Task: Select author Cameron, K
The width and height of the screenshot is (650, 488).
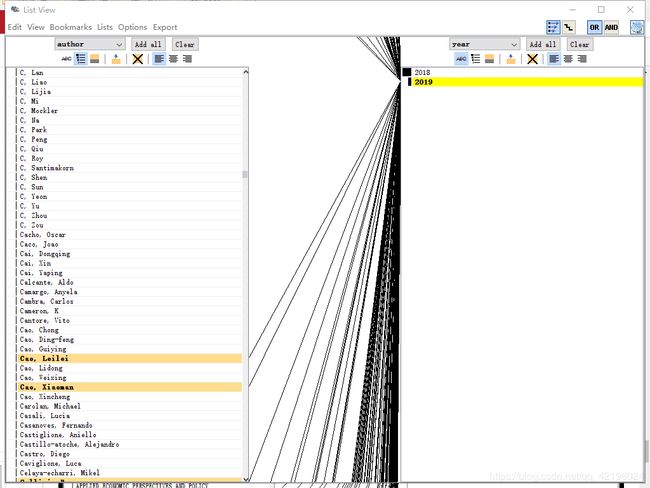Action: 130,311
